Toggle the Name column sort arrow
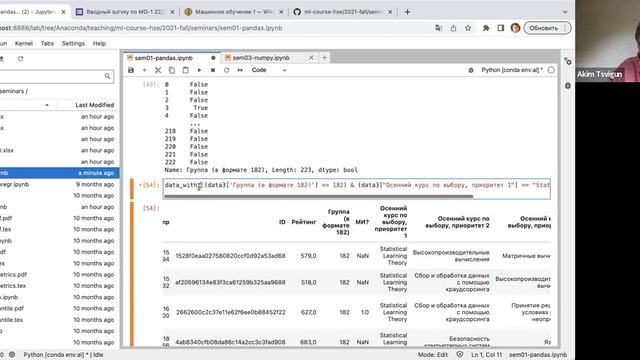The width and height of the screenshot is (640, 360). (47, 105)
